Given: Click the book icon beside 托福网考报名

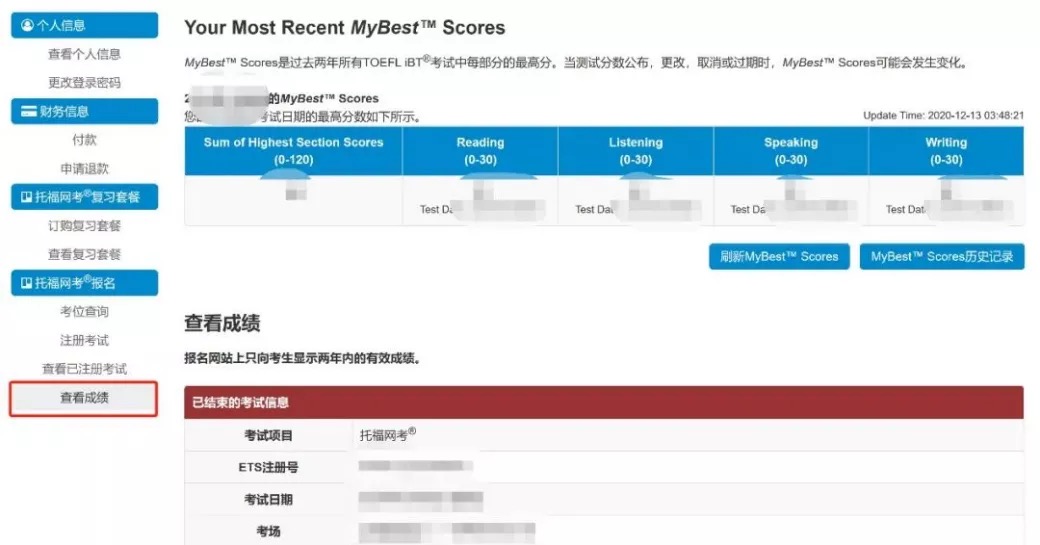Looking at the screenshot, I should coord(27,283).
